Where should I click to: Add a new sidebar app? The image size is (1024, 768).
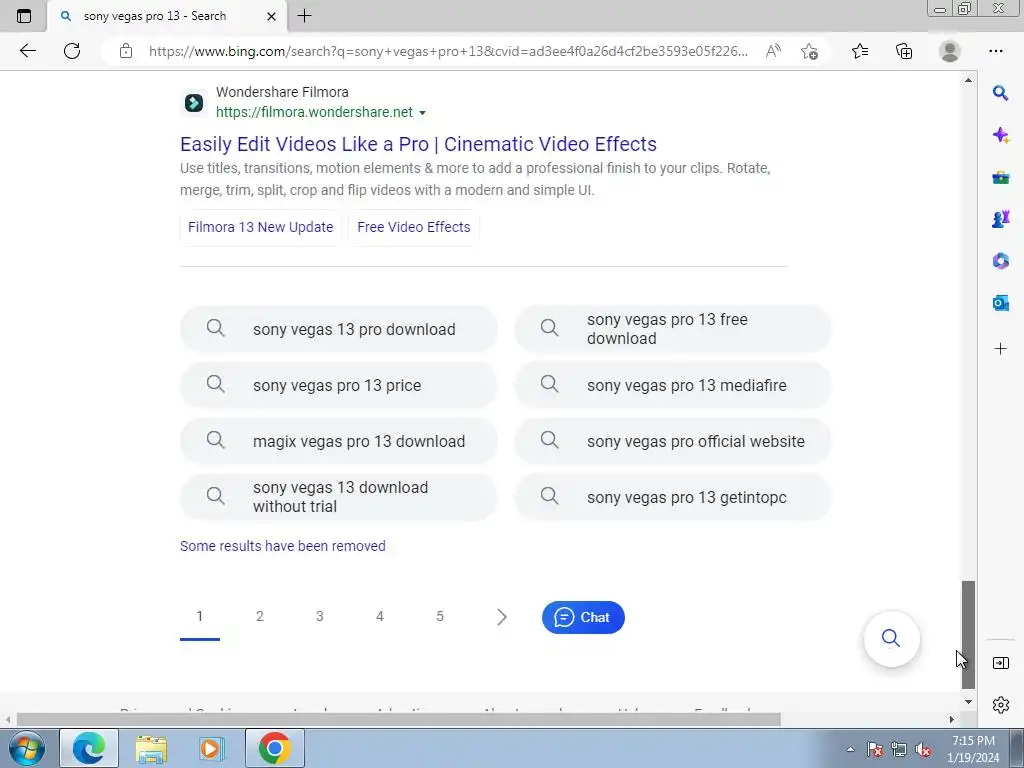point(1000,349)
